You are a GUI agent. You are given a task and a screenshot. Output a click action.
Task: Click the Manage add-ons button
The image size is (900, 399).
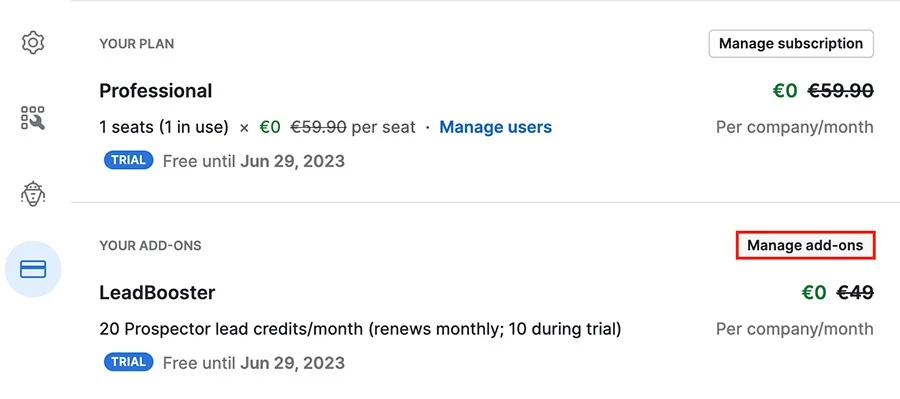(x=805, y=246)
